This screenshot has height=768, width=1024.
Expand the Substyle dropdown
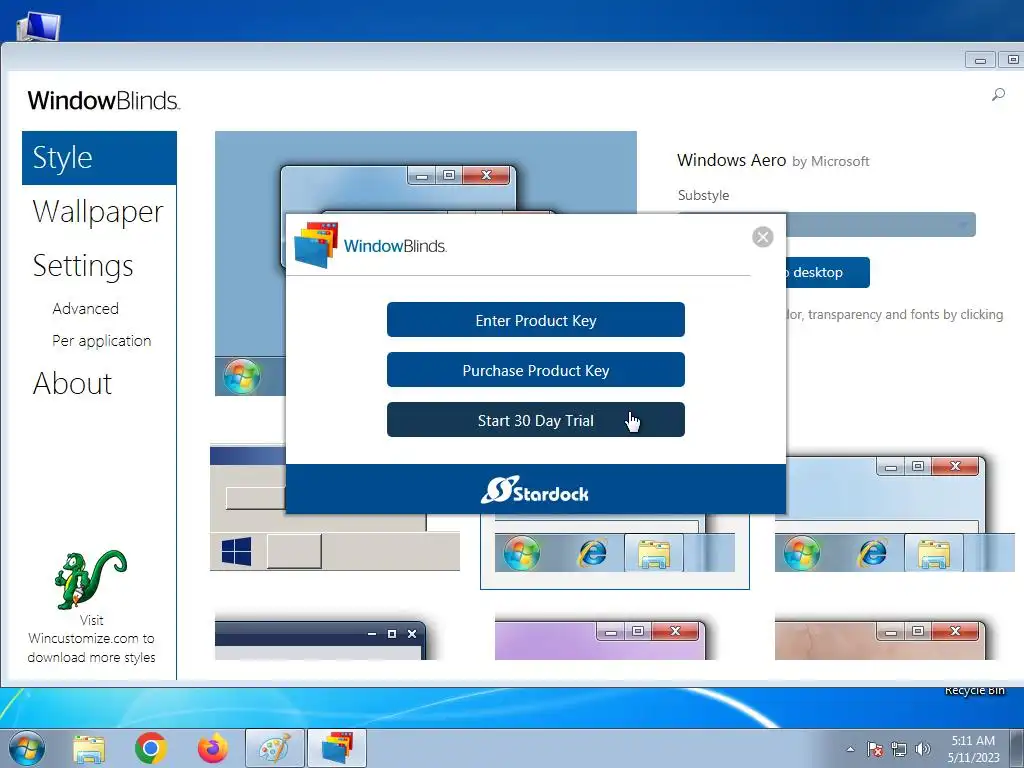pos(880,225)
